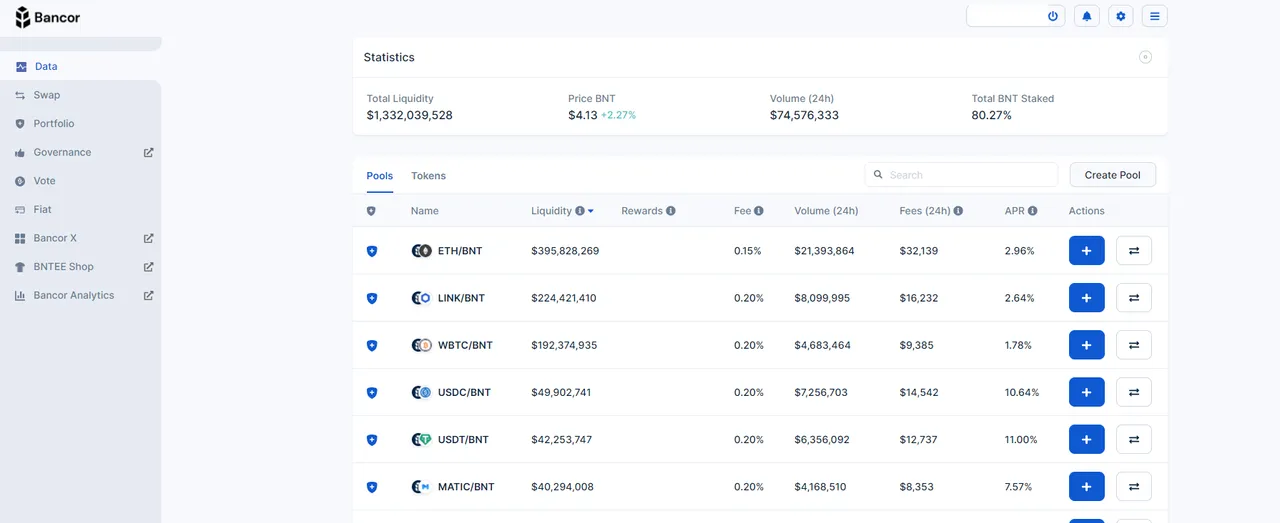The width and height of the screenshot is (1280, 523).
Task: Switch to the Tokens tab
Action: 428,176
